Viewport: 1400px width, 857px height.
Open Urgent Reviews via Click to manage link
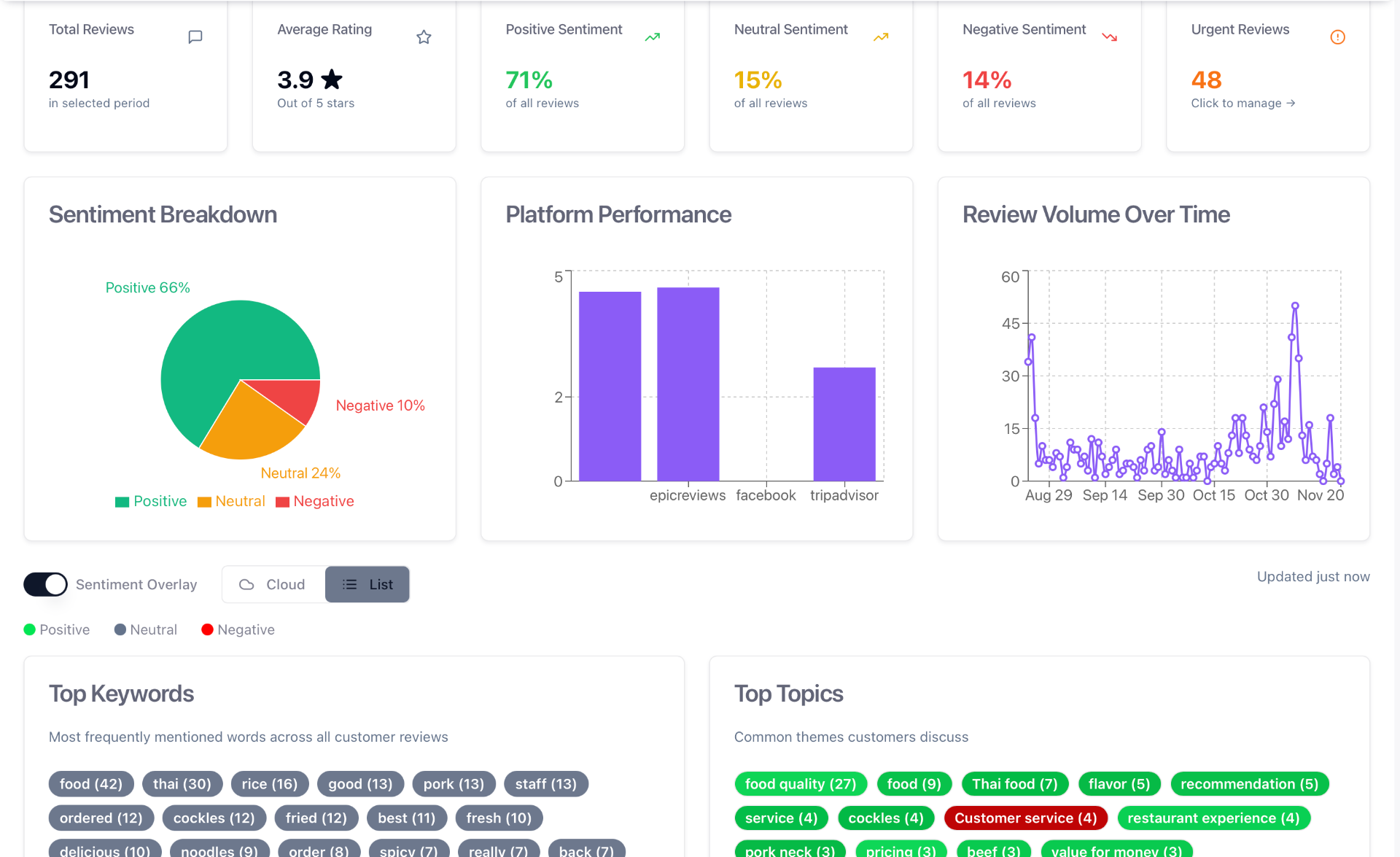pyautogui.click(x=1242, y=103)
